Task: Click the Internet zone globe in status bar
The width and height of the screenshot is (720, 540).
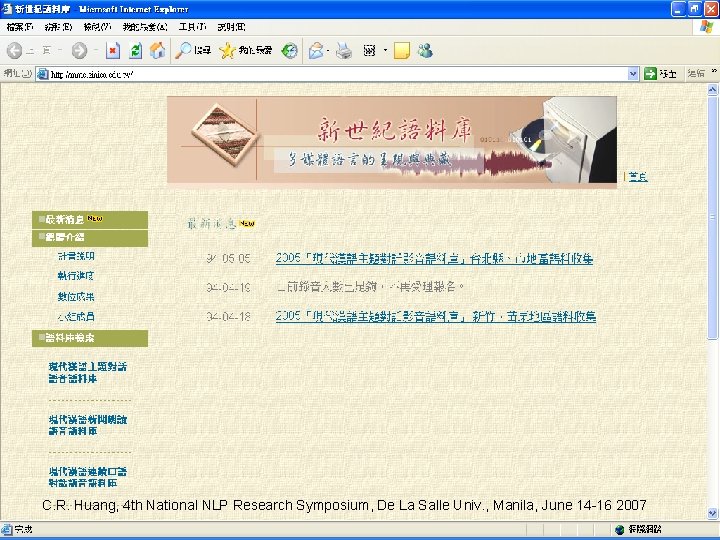Action: (619, 529)
